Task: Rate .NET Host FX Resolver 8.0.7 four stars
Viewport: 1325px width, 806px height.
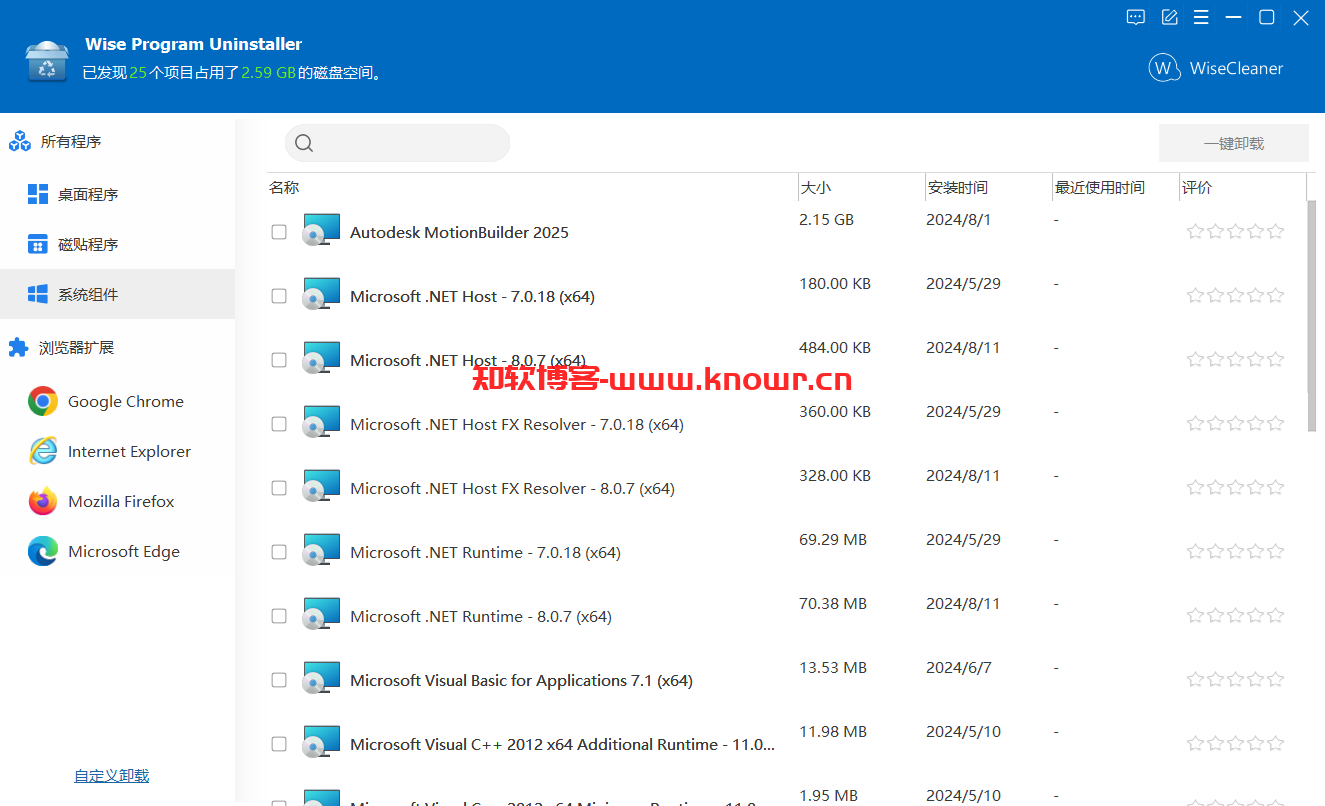Action: click(1256, 488)
